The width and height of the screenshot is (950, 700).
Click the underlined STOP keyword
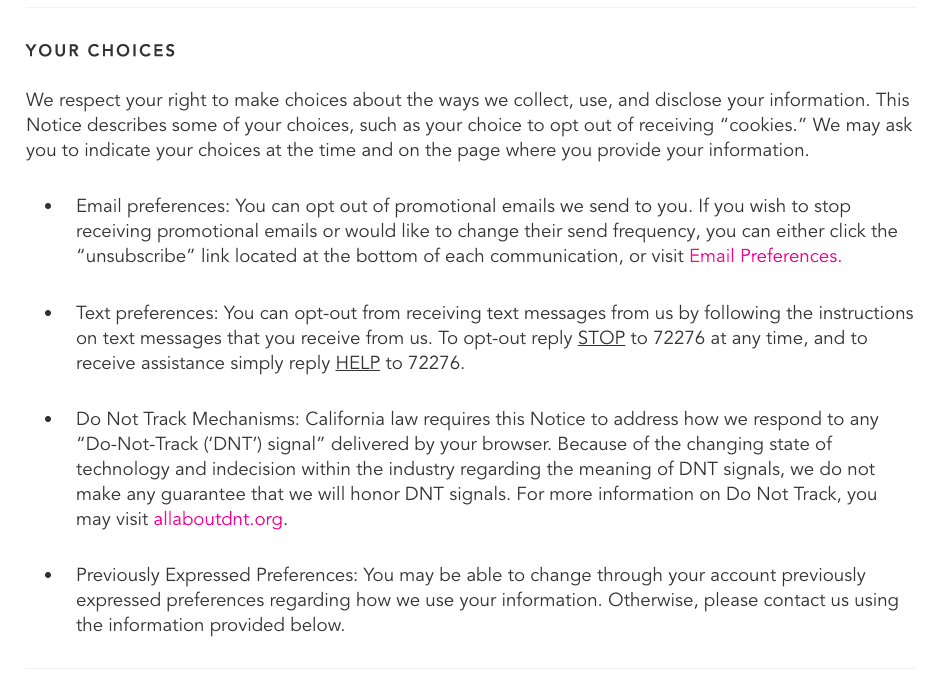click(601, 338)
